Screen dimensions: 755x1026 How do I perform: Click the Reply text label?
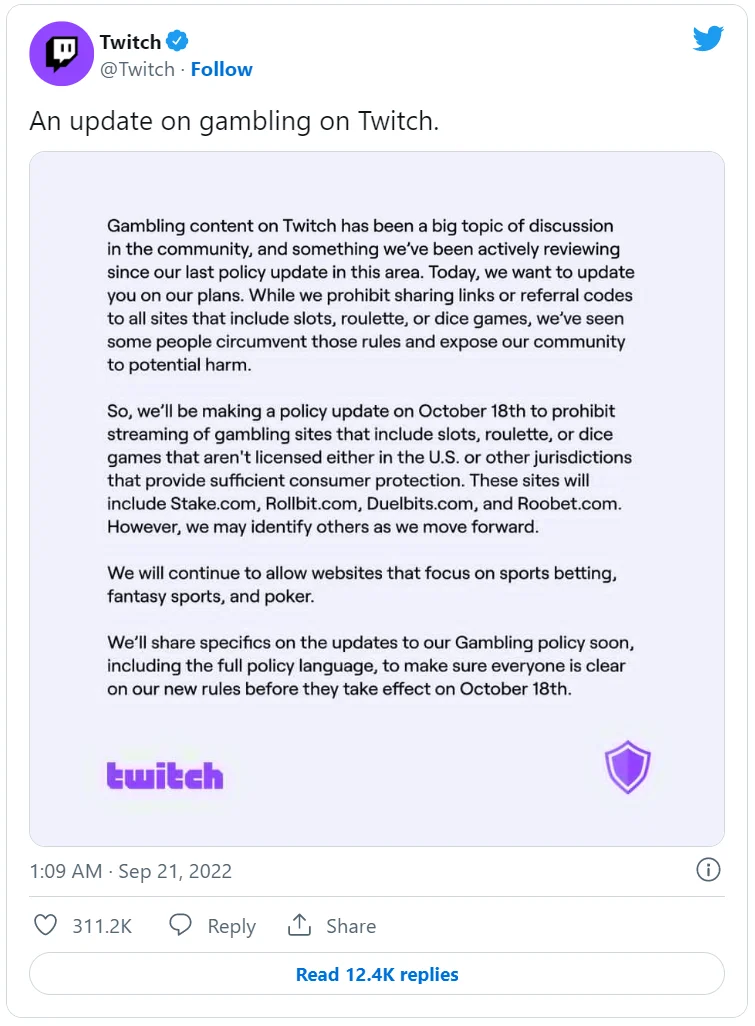[x=232, y=926]
